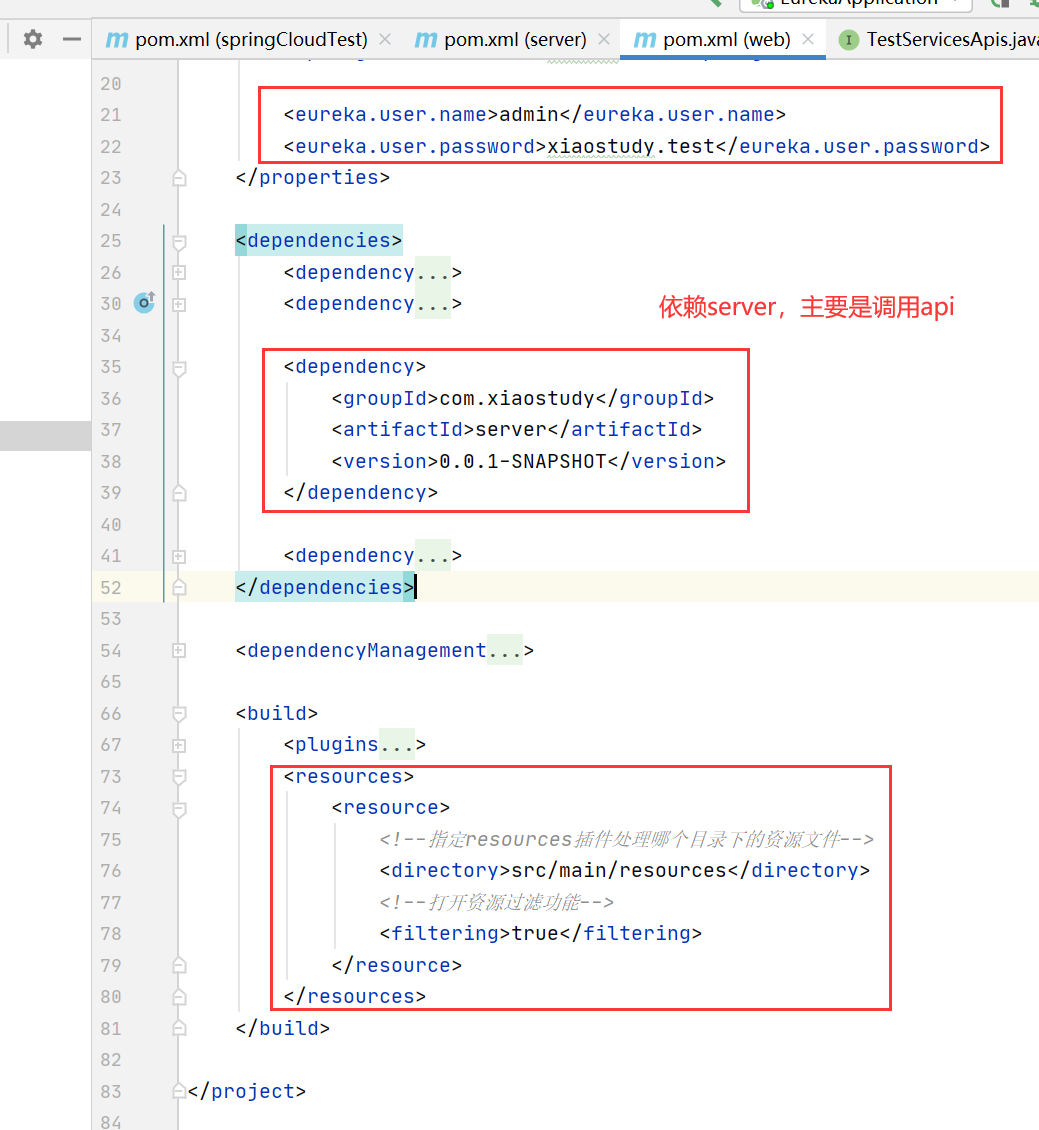Click the Maven icon on web tab
The image size is (1039, 1130).
[645, 40]
